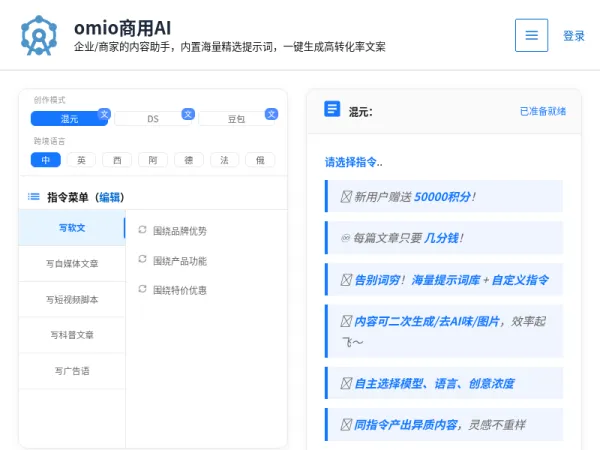Click the 登录 login link
Screen dimensions: 600x450
[x=574, y=36]
